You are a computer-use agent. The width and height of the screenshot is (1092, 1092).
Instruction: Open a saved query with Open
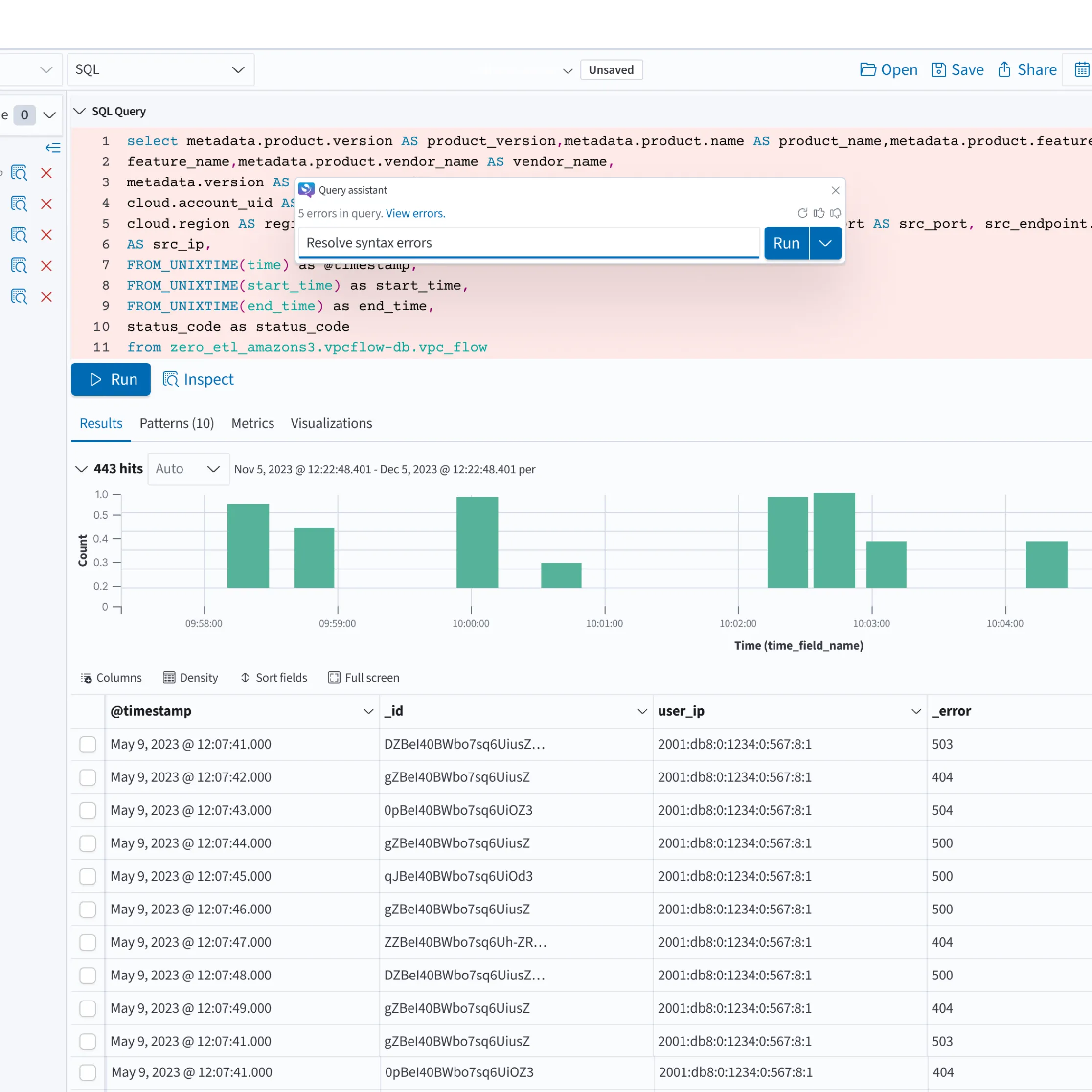(888, 69)
